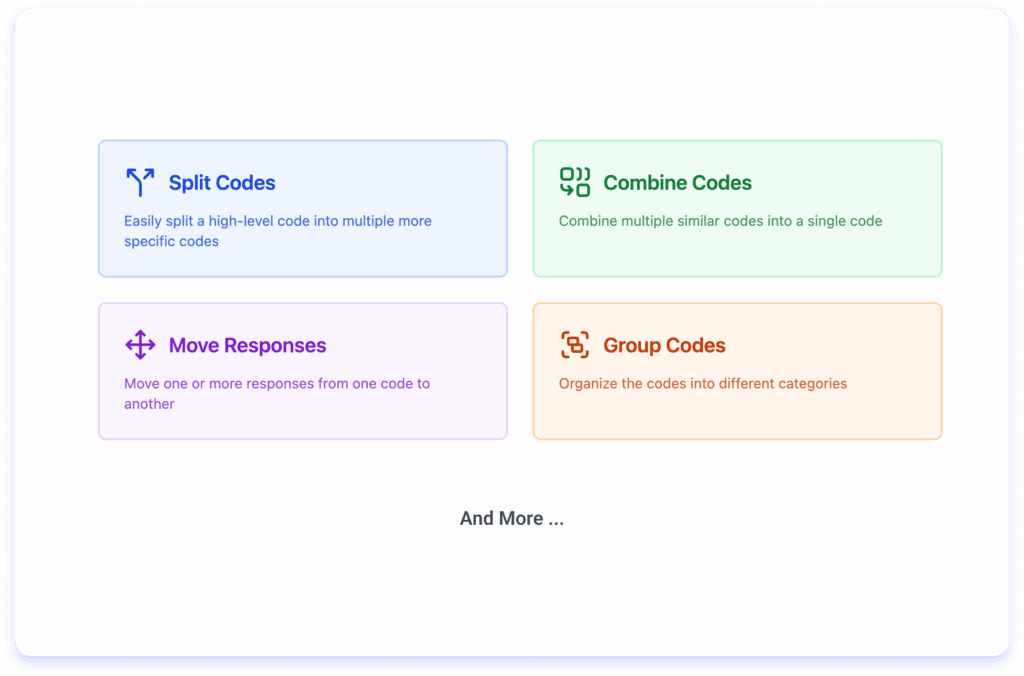Click the Split Codes branching arrows icon

[140, 182]
